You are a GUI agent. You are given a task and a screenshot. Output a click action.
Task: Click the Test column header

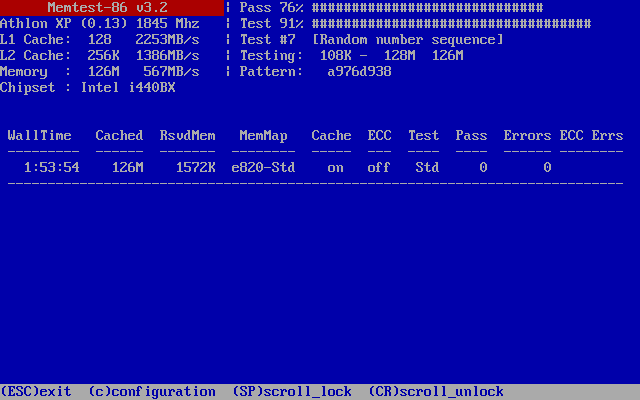424,136
